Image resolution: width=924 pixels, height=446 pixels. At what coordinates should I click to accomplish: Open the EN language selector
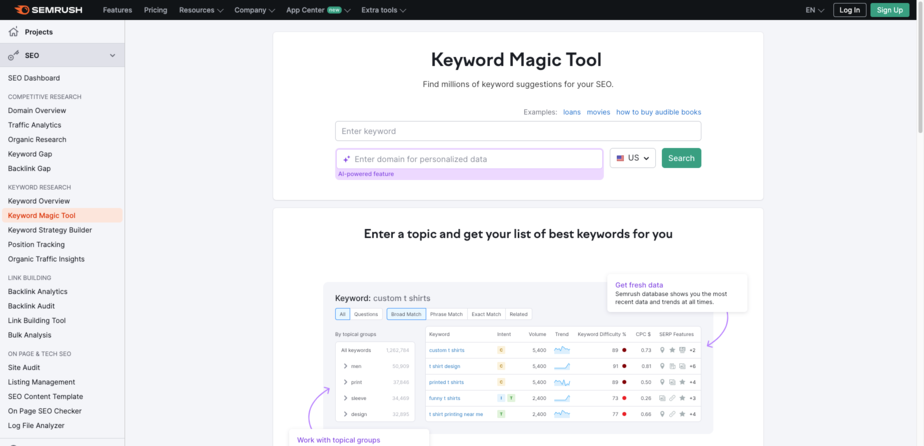click(x=814, y=10)
